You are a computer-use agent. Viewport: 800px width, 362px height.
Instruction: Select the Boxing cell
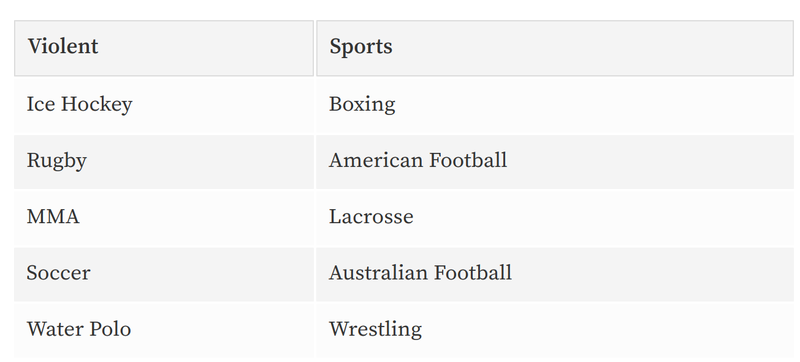[x=555, y=106]
